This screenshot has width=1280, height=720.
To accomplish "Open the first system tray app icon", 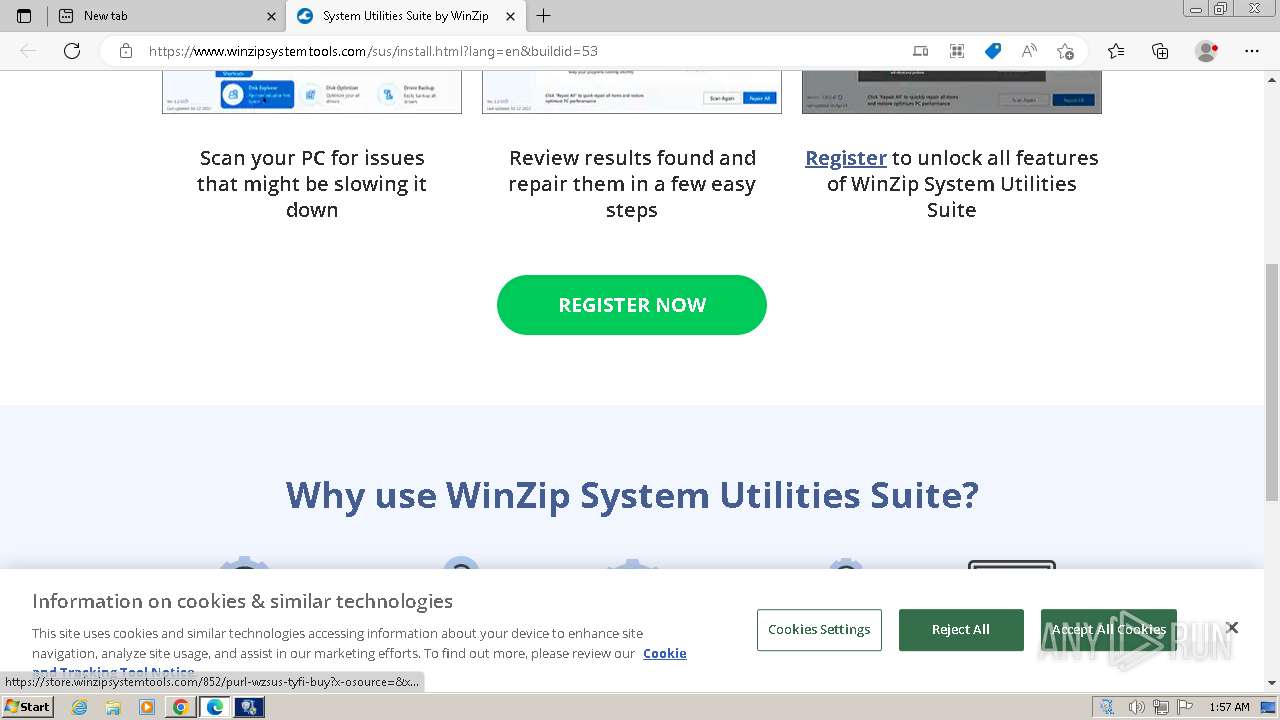I will coord(1107,707).
